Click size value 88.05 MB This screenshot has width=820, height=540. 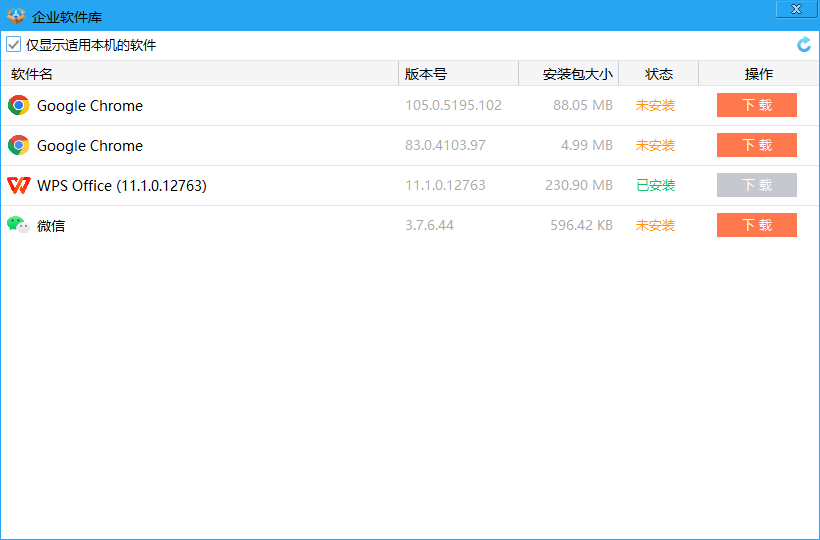[x=583, y=105]
